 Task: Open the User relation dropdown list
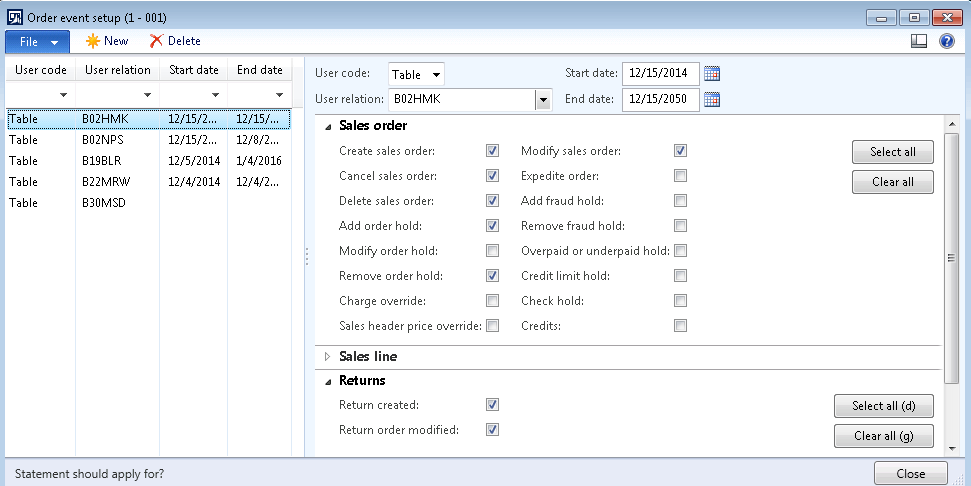[x=543, y=99]
